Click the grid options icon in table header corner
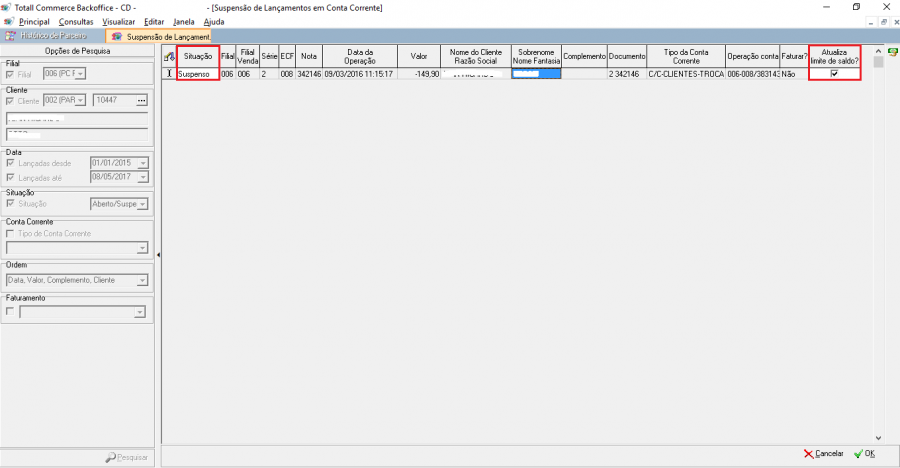 [x=169, y=56]
